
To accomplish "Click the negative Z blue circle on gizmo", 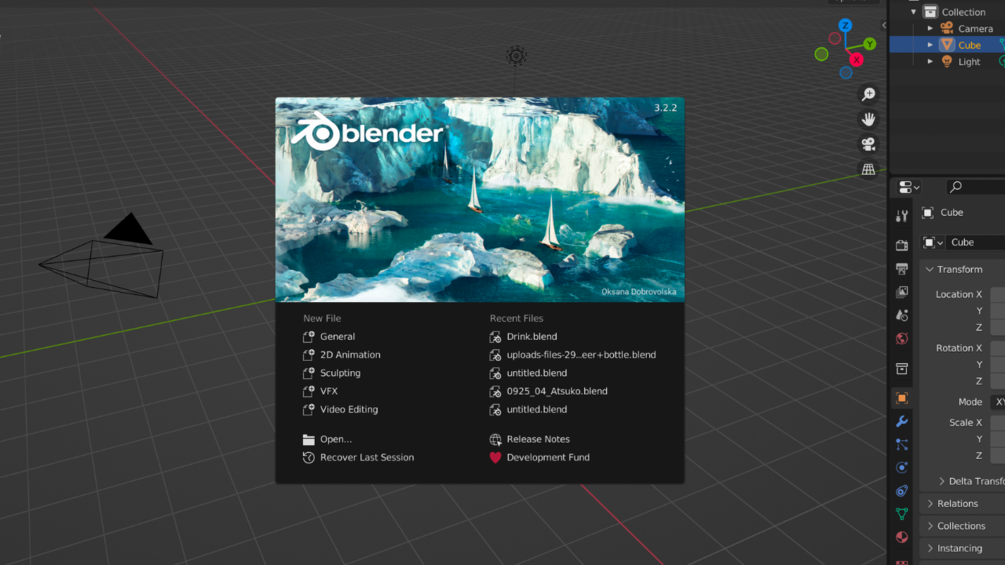I will pyautogui.click(x=846, y=73).
